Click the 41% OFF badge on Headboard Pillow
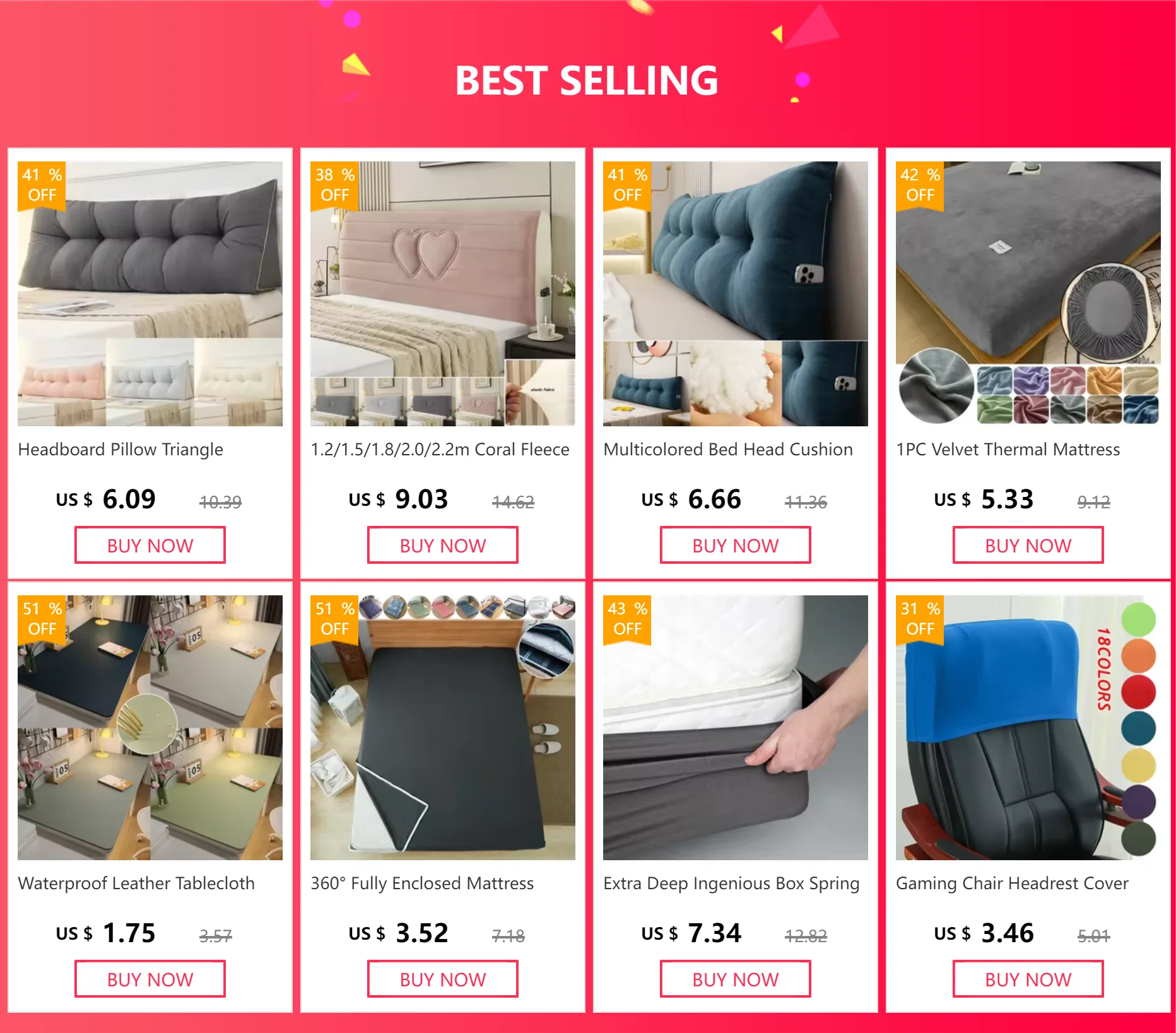 42,185
